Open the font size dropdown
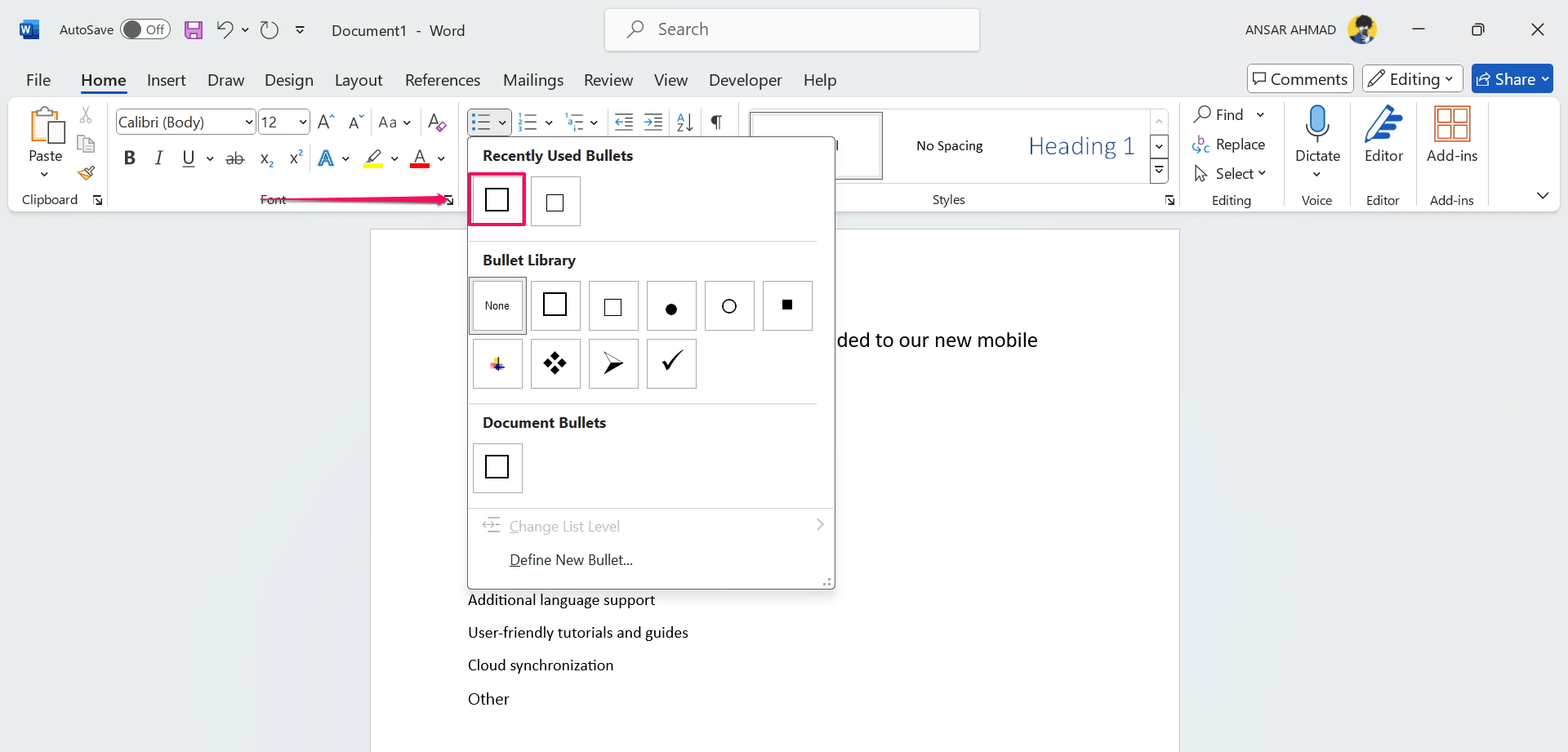The image size is (1568, 752). pyautogui.click(x=303, y=122)
